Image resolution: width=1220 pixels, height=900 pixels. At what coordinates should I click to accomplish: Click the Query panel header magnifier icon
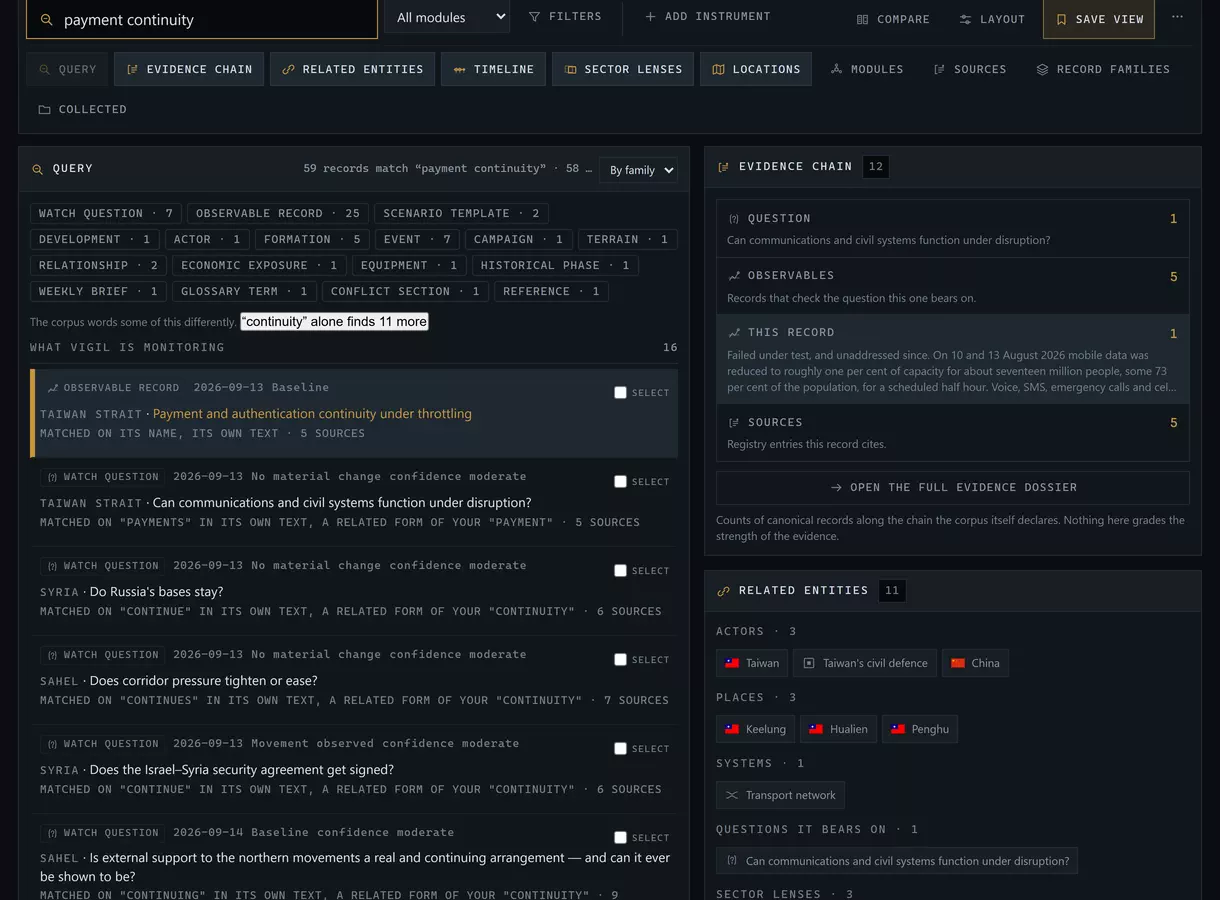pyautogui.click(x=37, y=169)
